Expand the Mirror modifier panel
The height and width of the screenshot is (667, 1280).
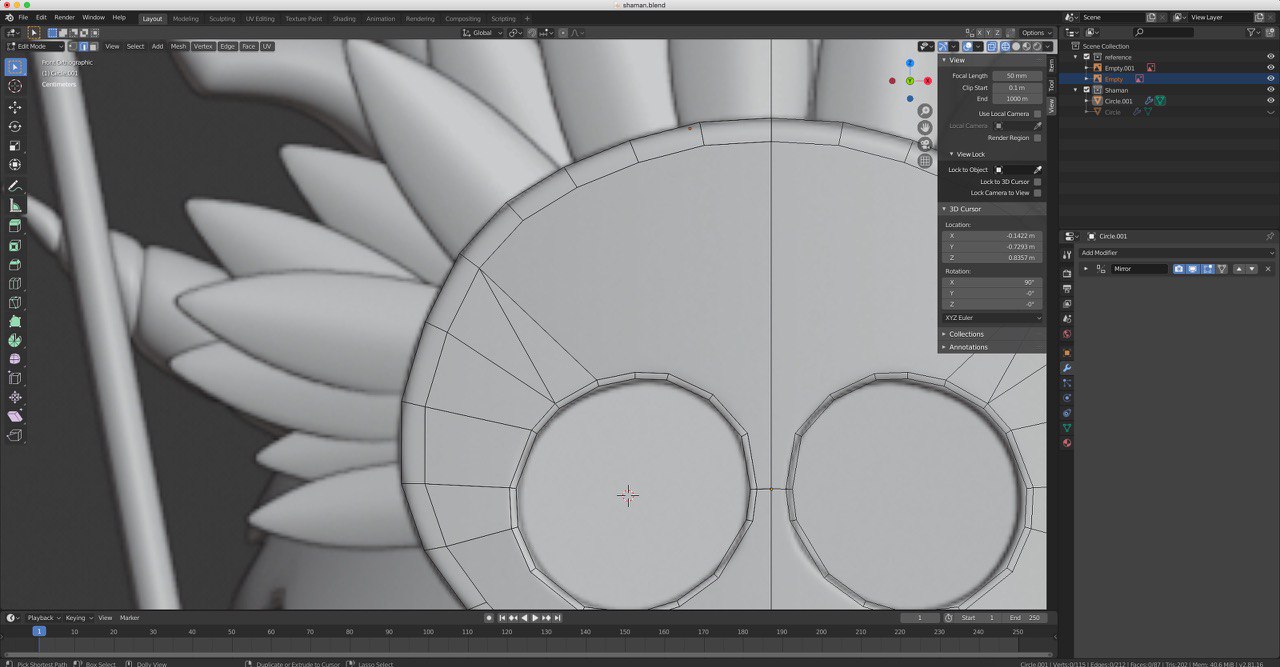click(1086, 269)
